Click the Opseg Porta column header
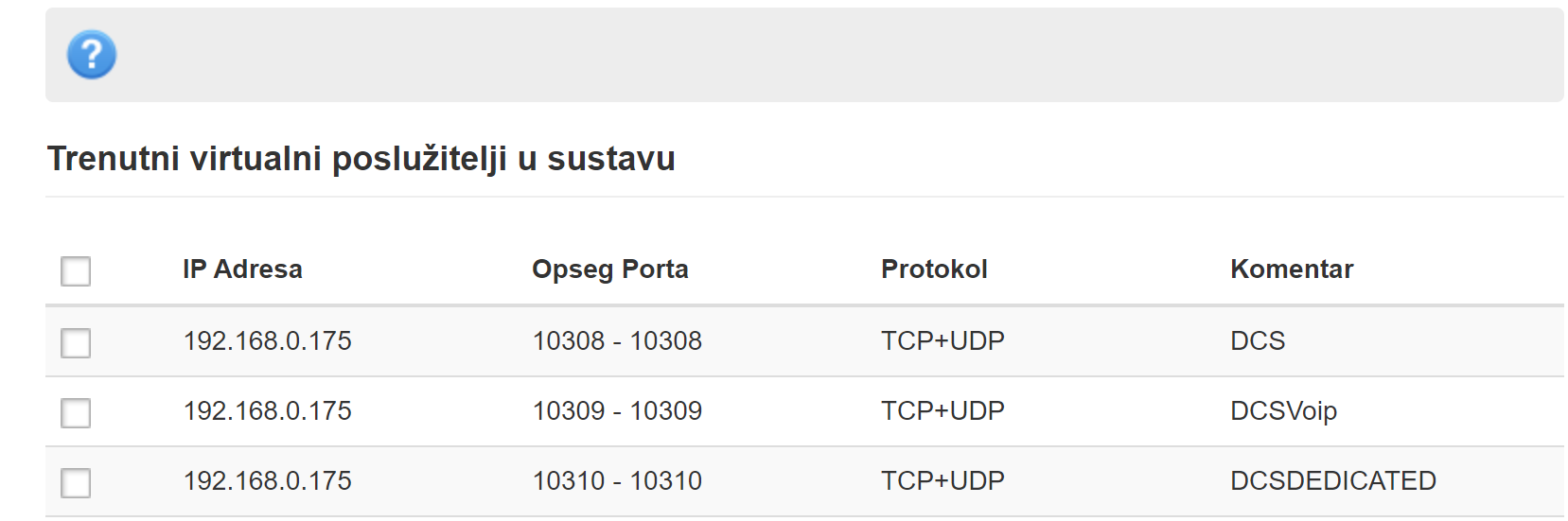1568x521 pixels. pos(609,269)
